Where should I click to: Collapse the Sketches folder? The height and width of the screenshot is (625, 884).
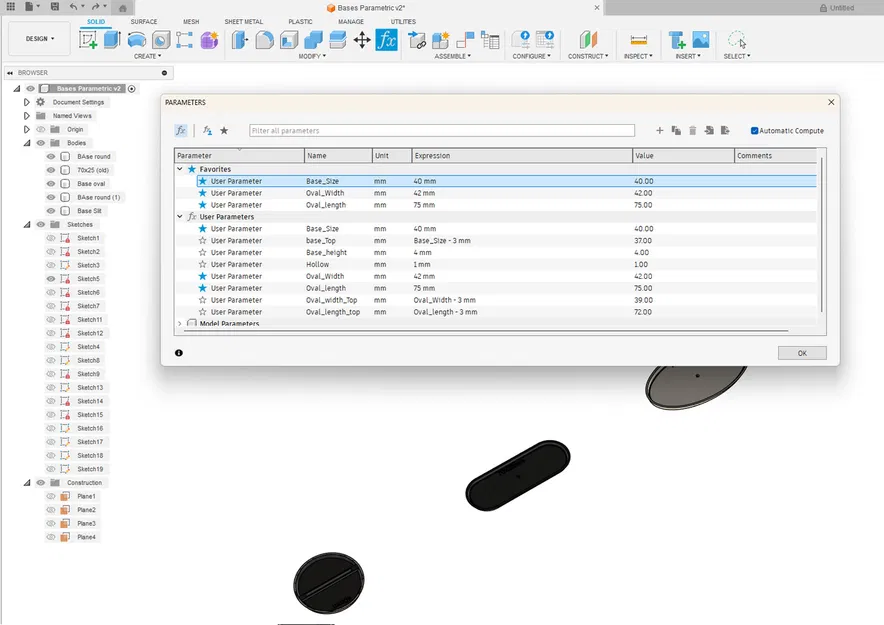pos(26,224)
